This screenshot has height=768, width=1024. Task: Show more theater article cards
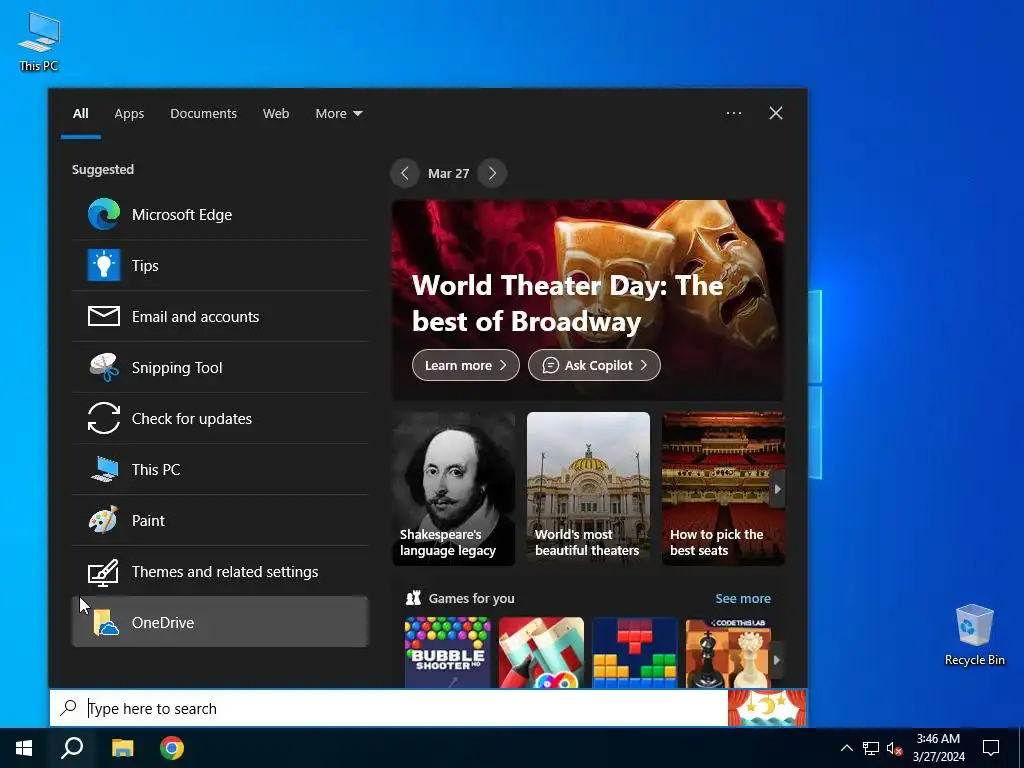(777, 489)
